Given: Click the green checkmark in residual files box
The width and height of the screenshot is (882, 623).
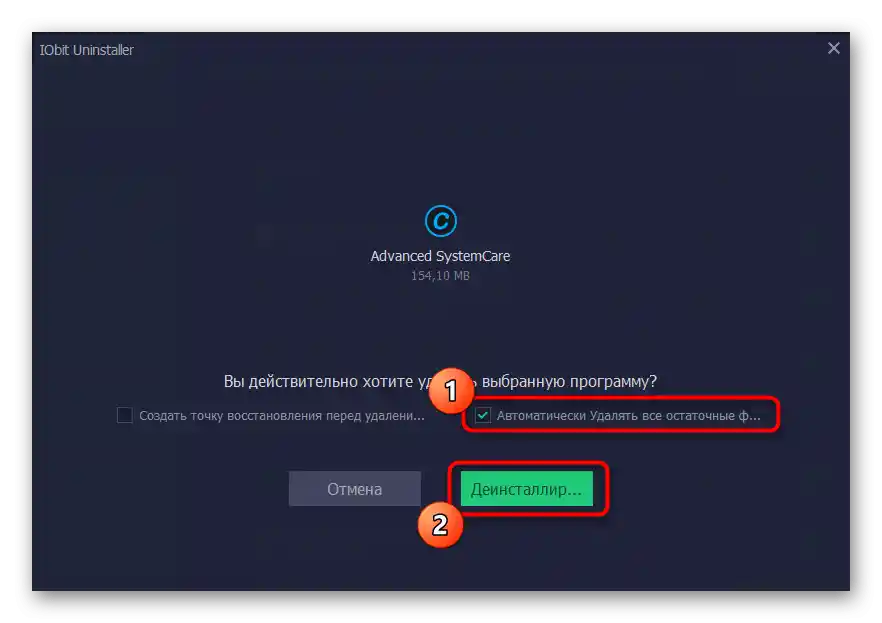Looking at the screenshot, I should (x=483, y=416).
